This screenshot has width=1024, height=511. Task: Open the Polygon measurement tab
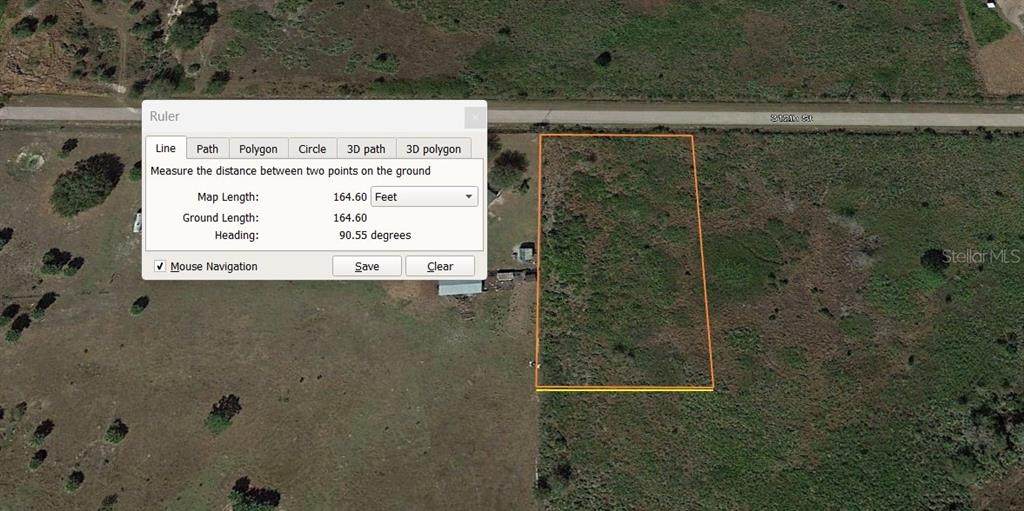point(258,149)
